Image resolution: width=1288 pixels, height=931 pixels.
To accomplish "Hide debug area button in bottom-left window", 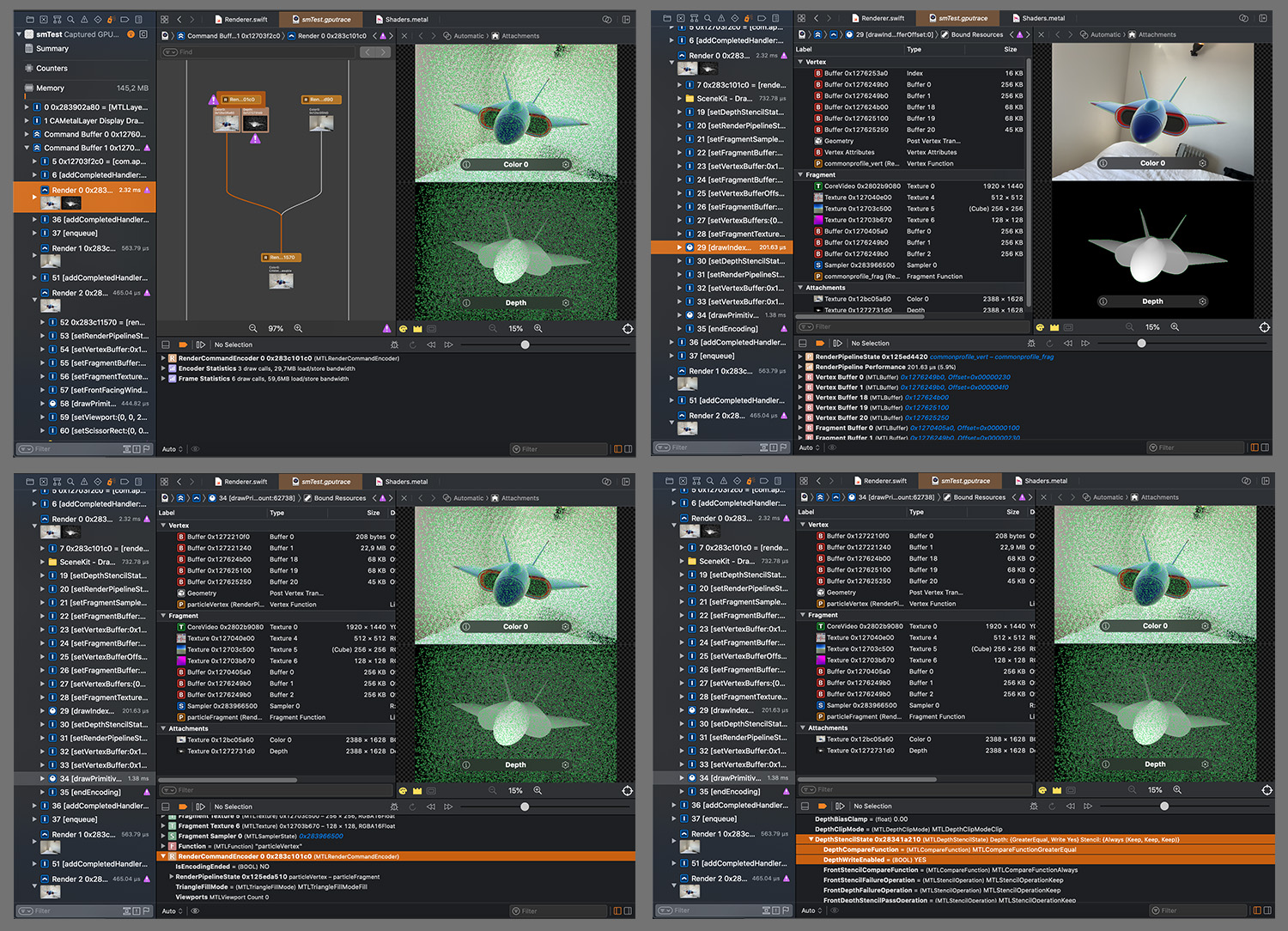I will (166, 806).
